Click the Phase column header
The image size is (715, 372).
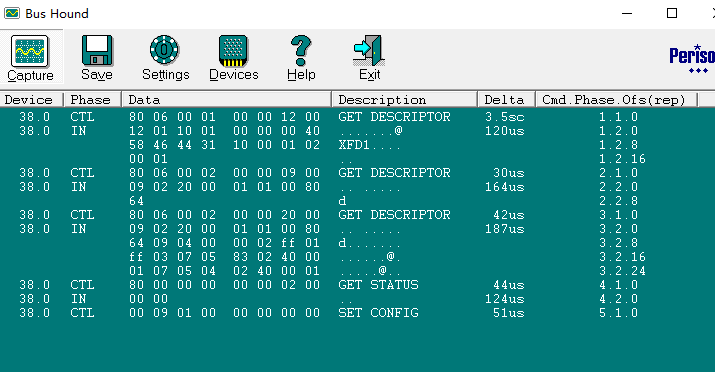93,99
